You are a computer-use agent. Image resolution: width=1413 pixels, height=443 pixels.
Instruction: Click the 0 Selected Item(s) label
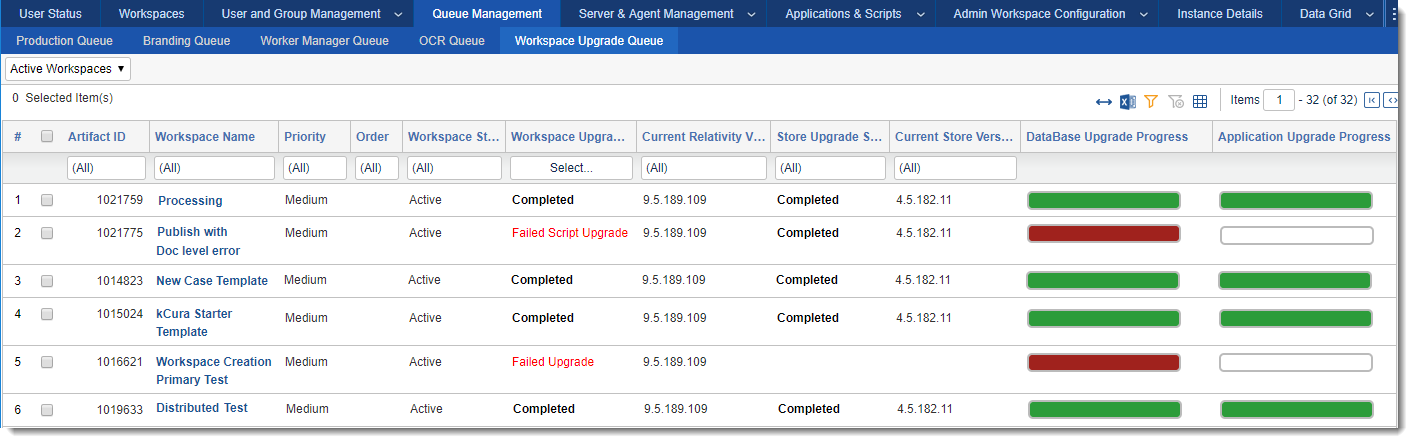point(62,98)
